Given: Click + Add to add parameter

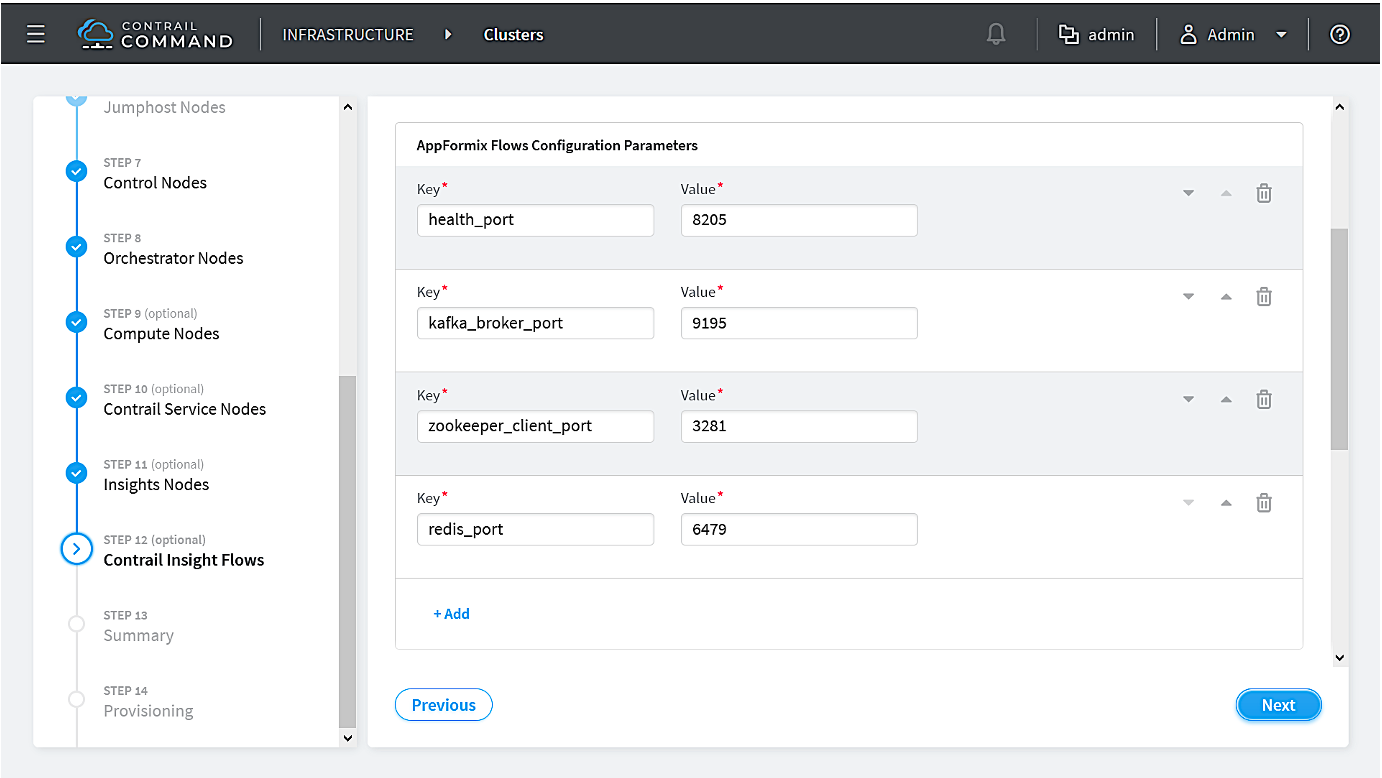Looking at the screenshot, I should click(x=451, y=614).
